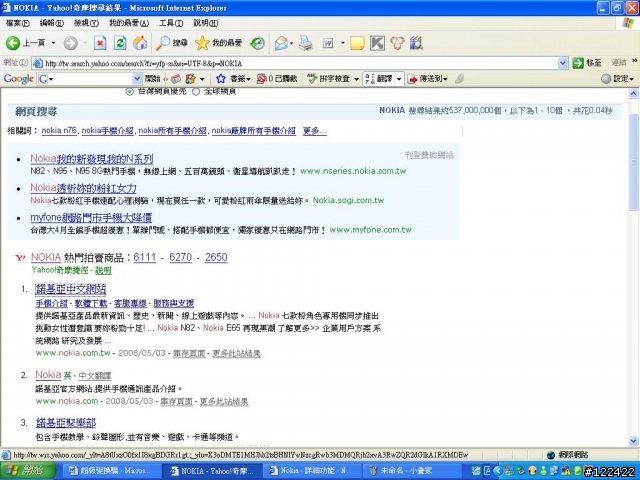Expand the Back button history dropdown arrow

(53, 43)
